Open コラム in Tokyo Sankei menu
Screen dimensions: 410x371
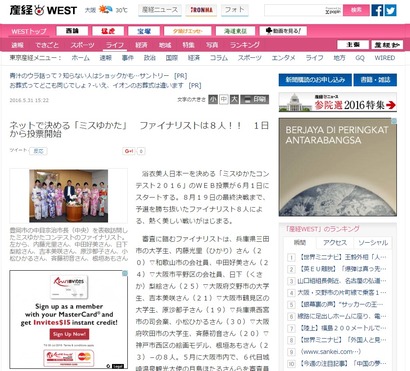coord(219,58)
